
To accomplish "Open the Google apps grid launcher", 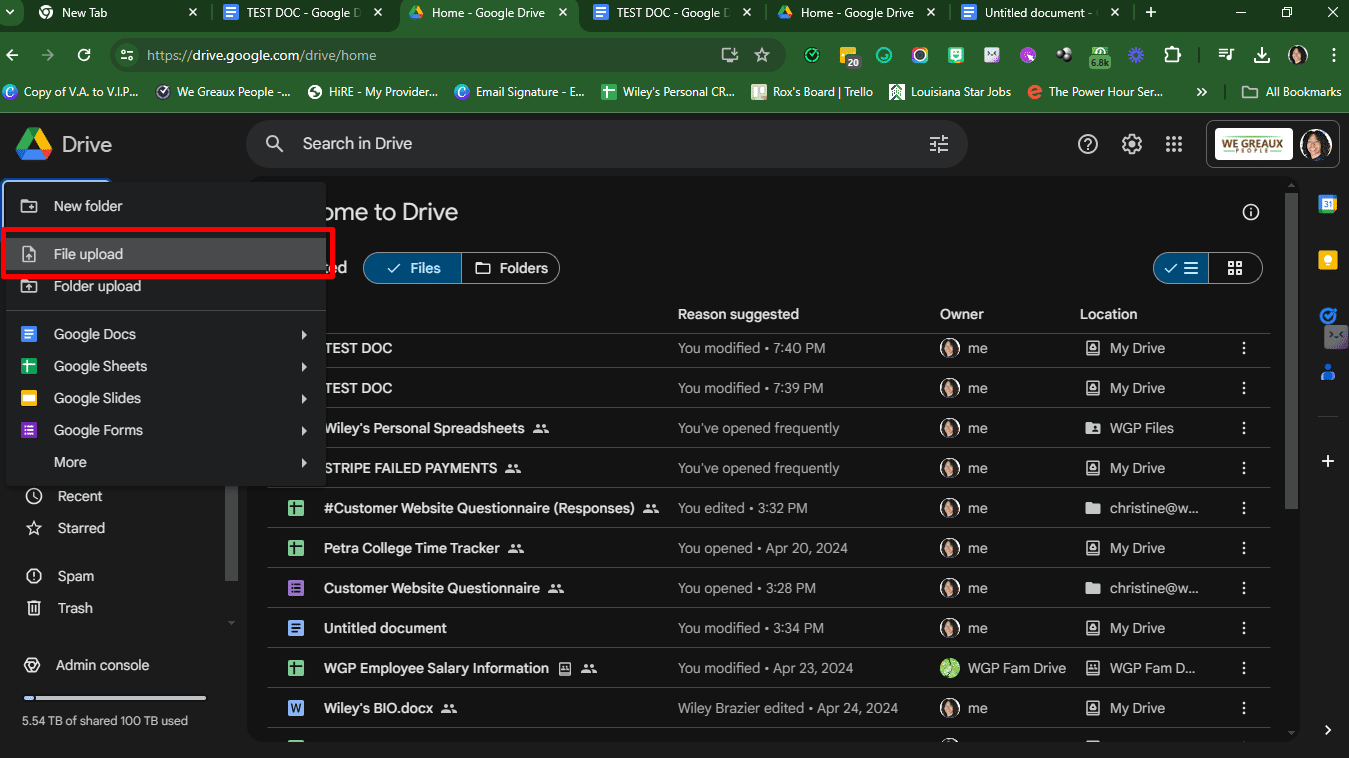I will 1174,144.
